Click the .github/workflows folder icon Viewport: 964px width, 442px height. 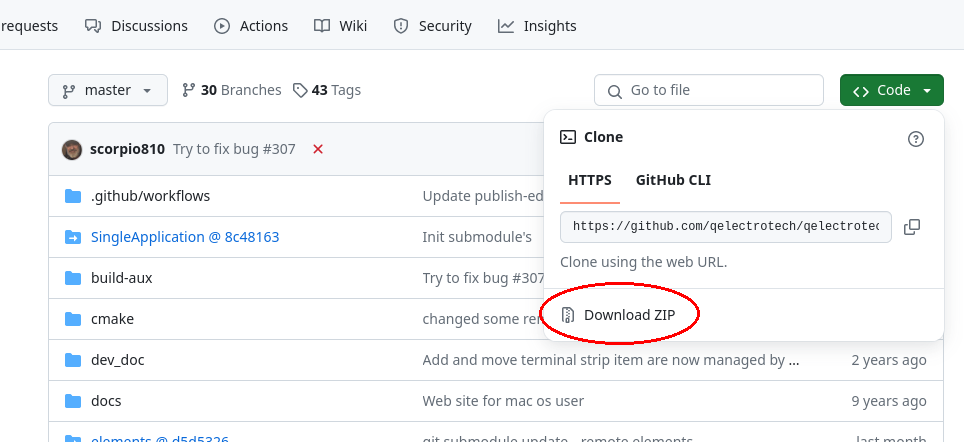point(72,196)
